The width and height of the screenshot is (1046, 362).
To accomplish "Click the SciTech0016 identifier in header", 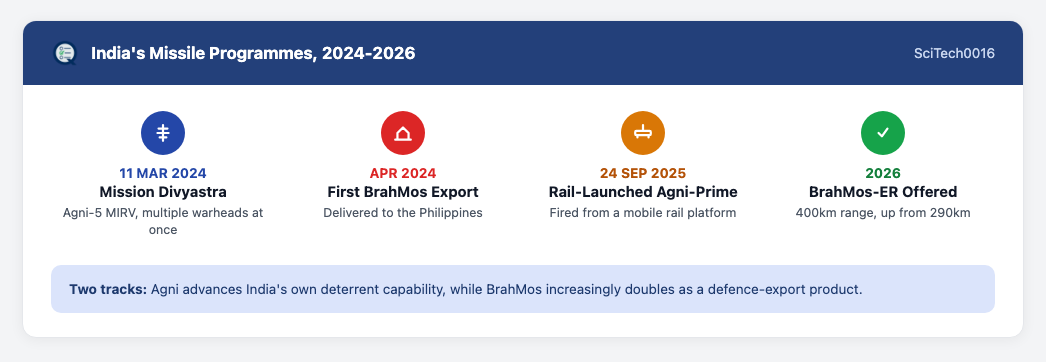I will [954, 53].
